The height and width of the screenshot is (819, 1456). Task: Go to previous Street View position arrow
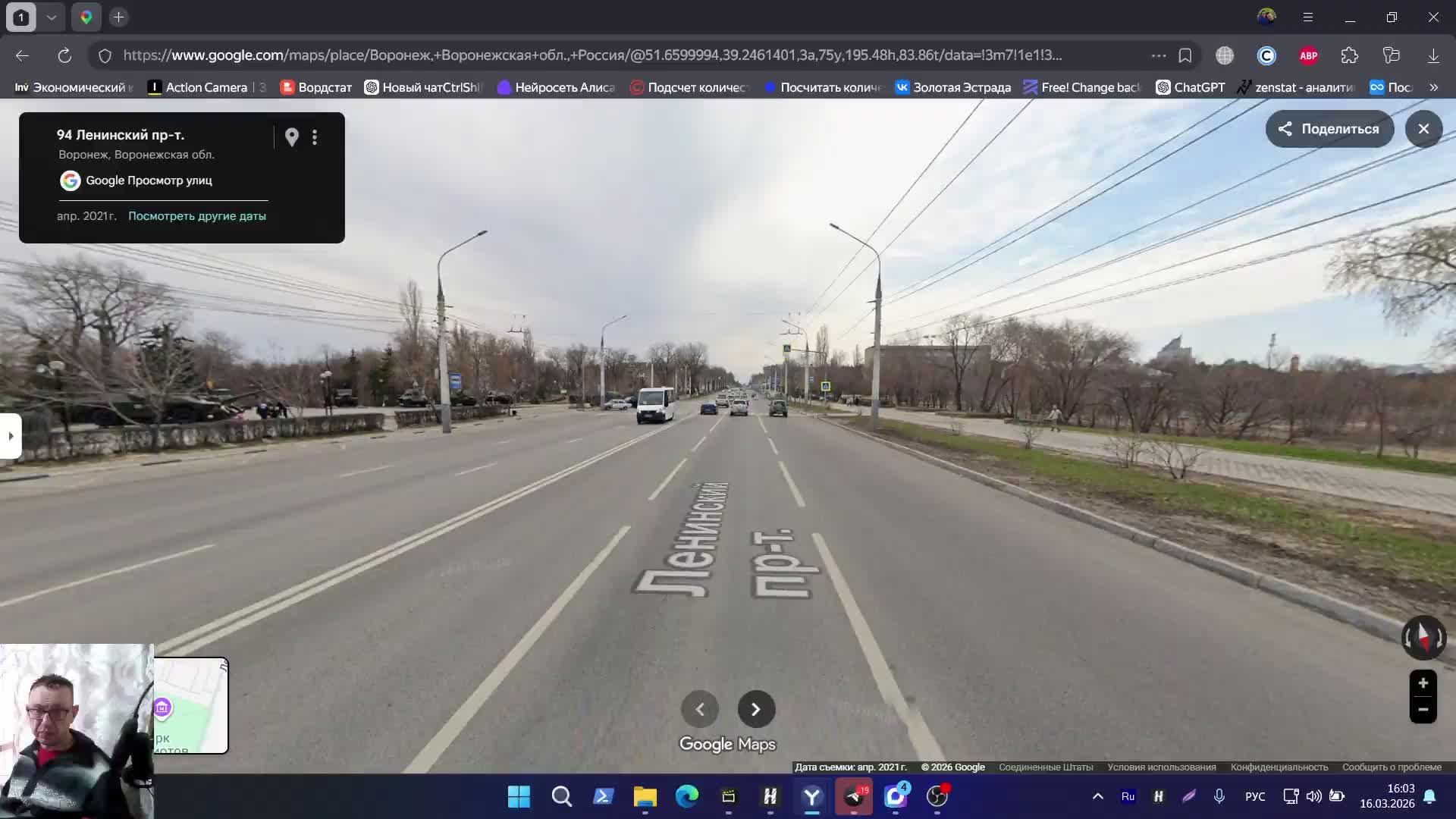click(700, 709)
